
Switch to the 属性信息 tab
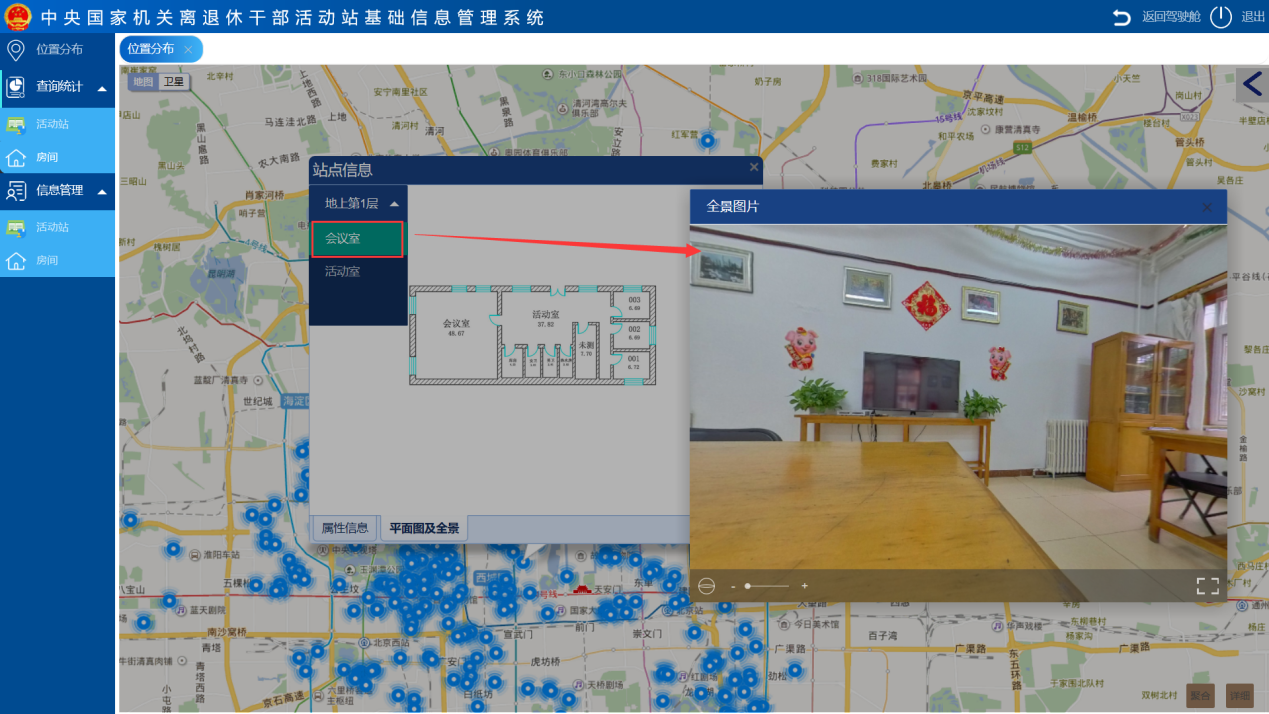click(345, 528)
